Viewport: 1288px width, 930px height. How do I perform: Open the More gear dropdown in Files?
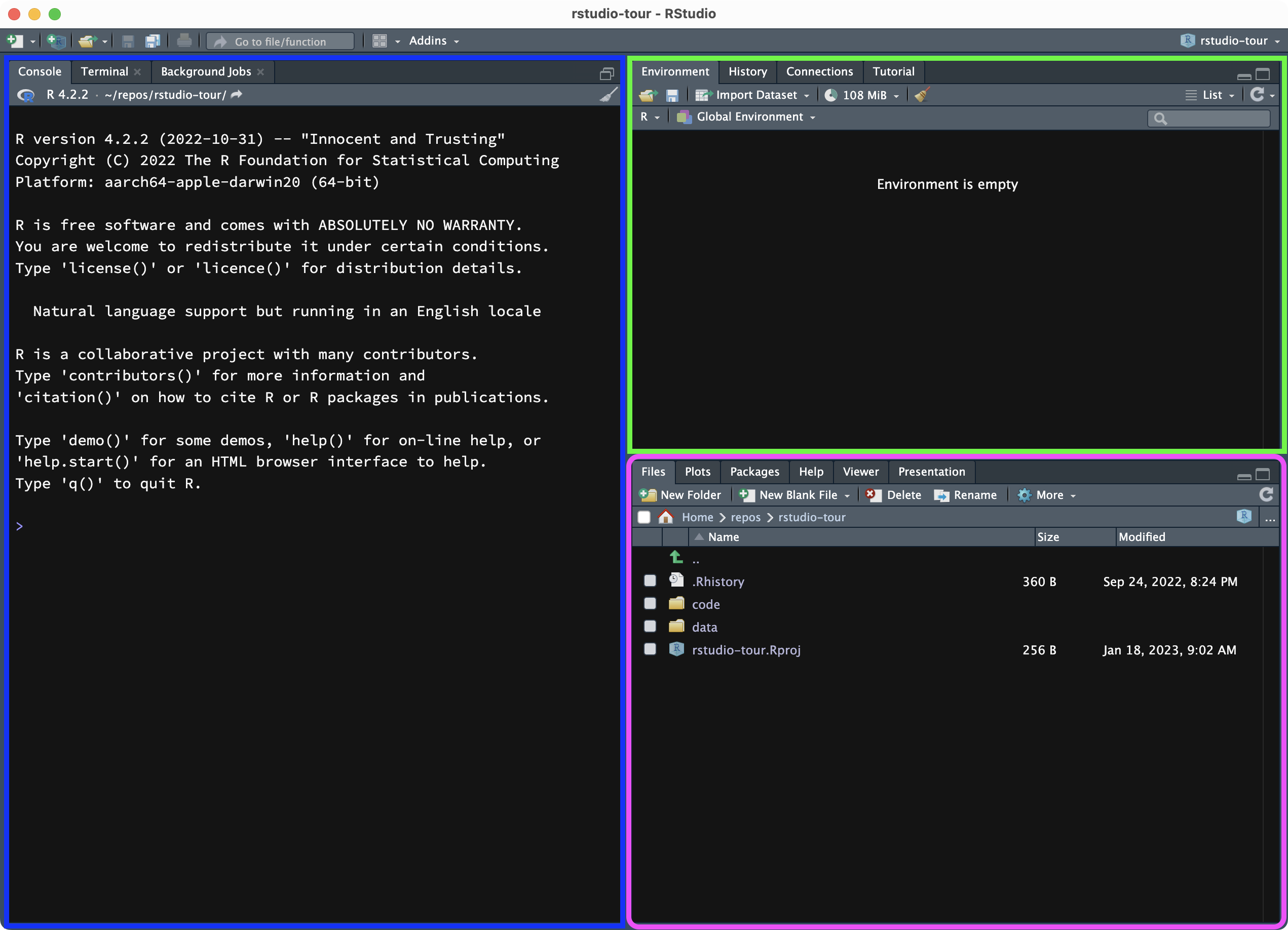point(1046,495)
